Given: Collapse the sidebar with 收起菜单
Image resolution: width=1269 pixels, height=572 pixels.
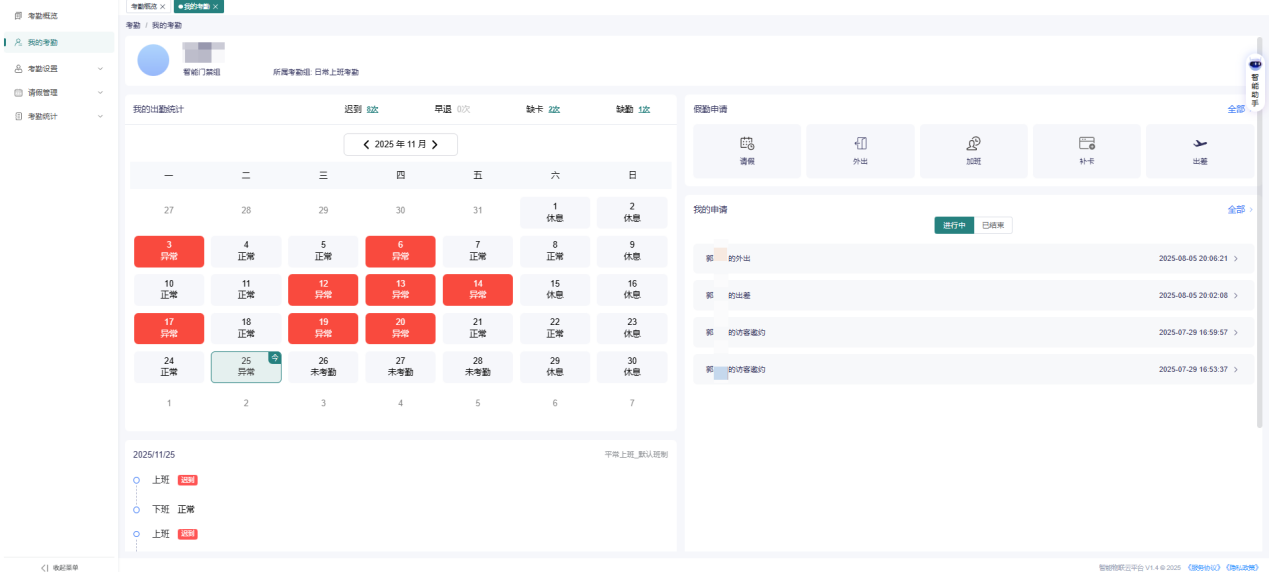Looking at the screenshot, I should (59, 567).
